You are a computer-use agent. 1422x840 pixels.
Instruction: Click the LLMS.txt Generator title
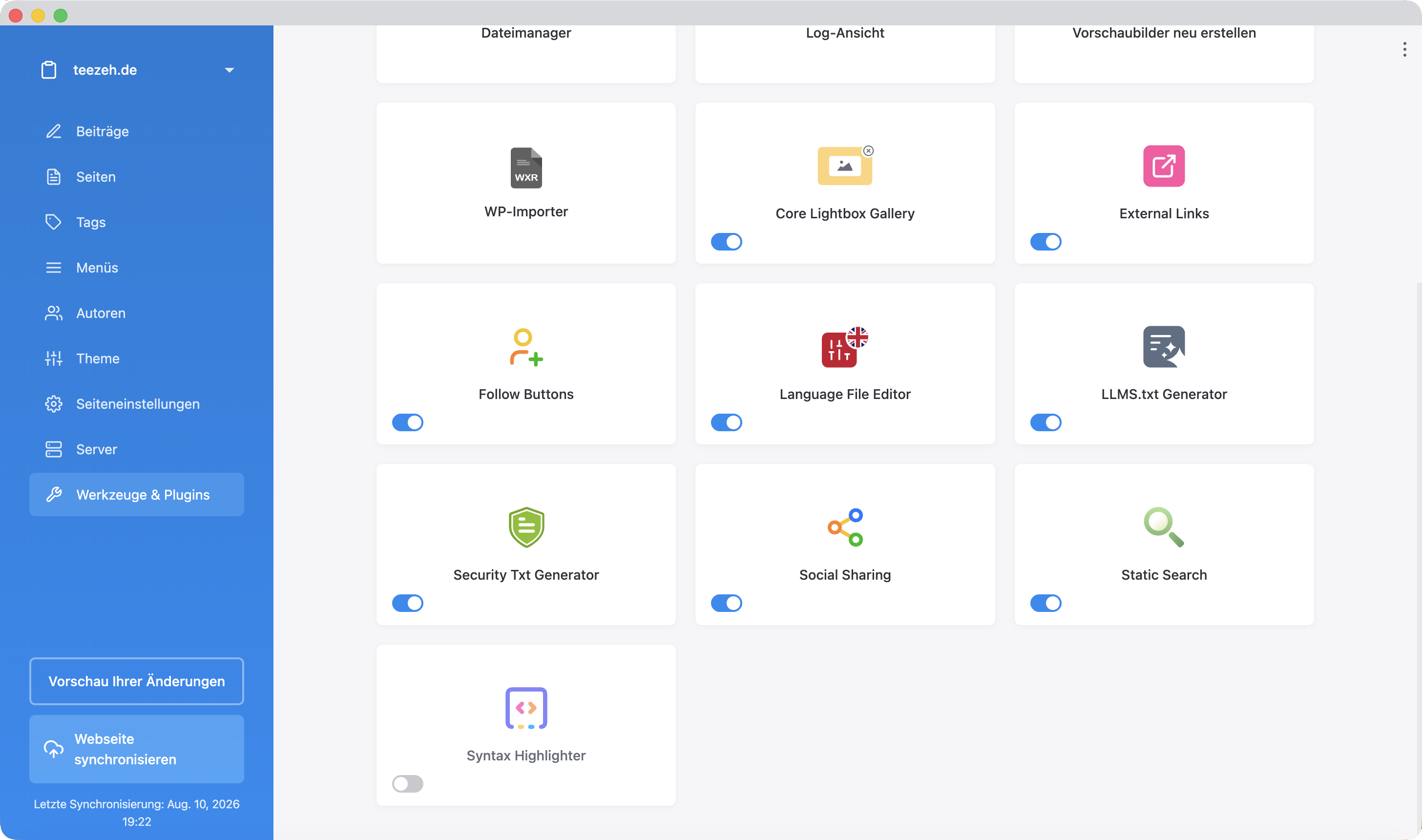click(x=1164, y=394)
